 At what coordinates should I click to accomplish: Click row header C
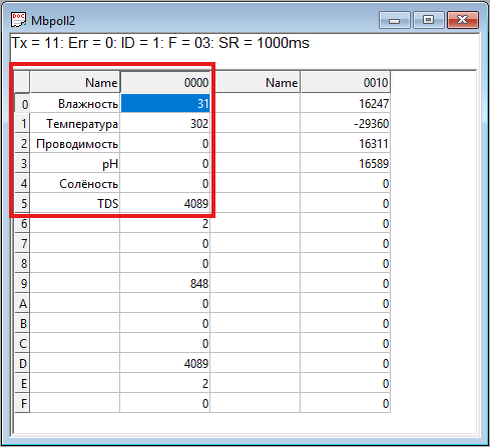point(23,343)
